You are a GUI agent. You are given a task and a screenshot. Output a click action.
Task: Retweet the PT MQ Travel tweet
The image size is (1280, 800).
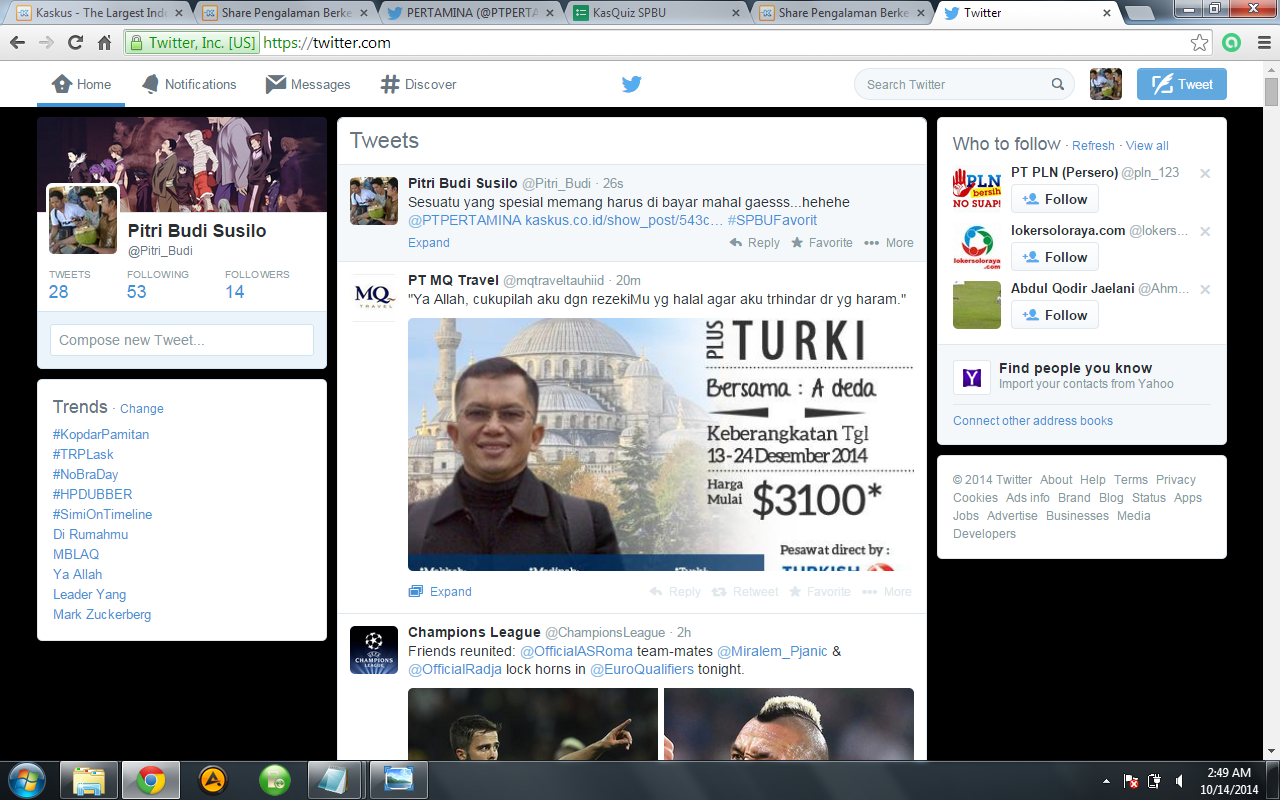tap(745, 592)
